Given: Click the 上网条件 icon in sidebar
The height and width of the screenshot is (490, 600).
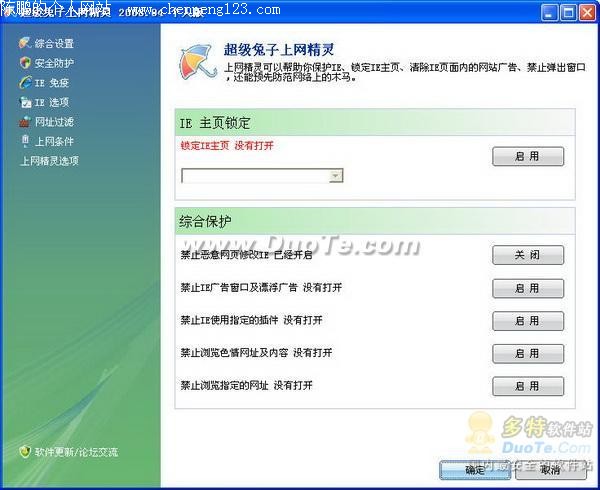Looking at the screenshot, I should click(x=25, y=141).
